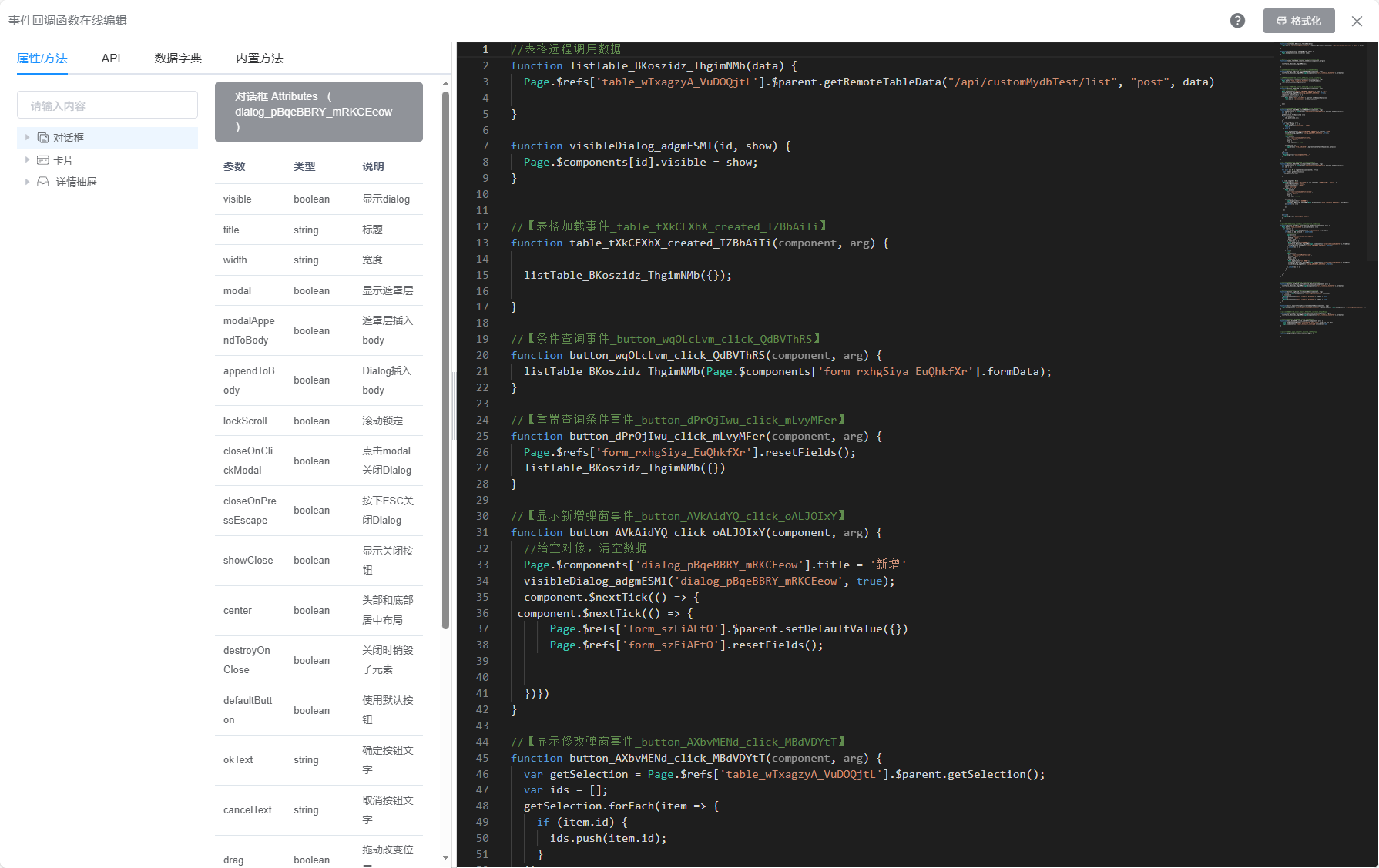Expand the 对话框 tree node arrow
Image resolution: width=1379 pixels, height=868 pixels.
point(28,138)
